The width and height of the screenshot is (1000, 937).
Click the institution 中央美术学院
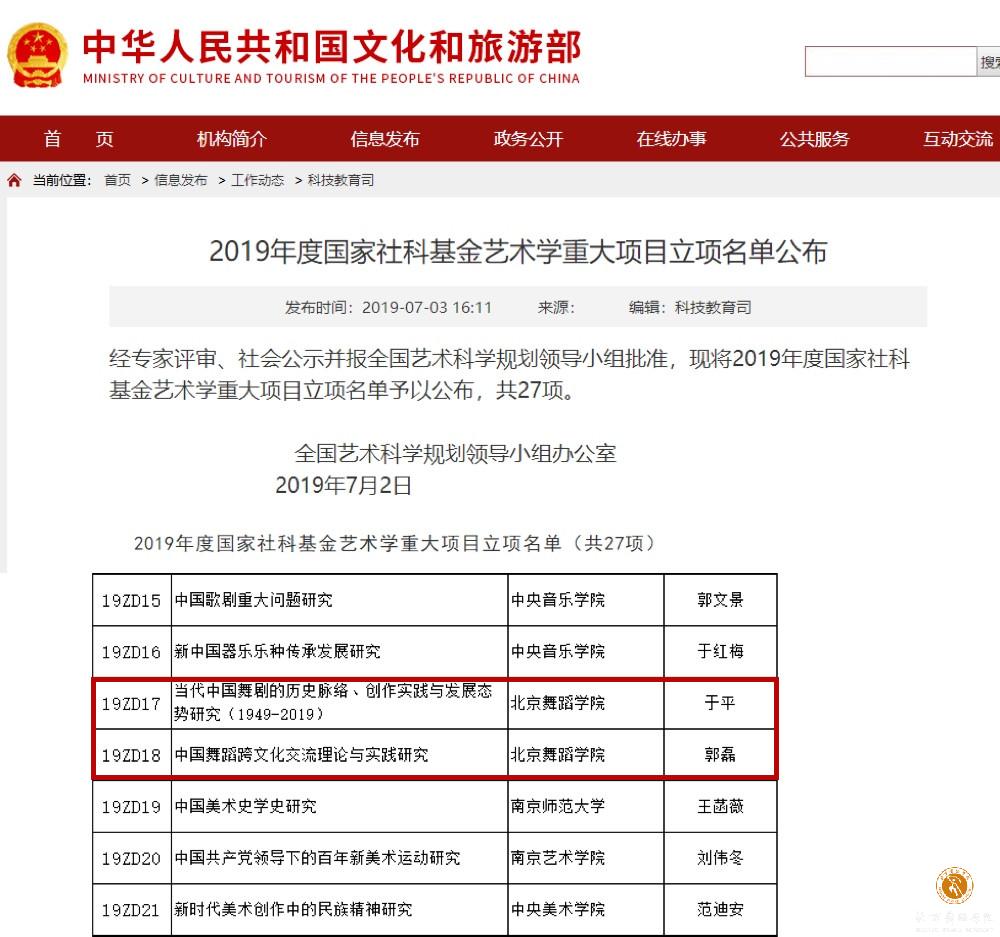[558, 910]
